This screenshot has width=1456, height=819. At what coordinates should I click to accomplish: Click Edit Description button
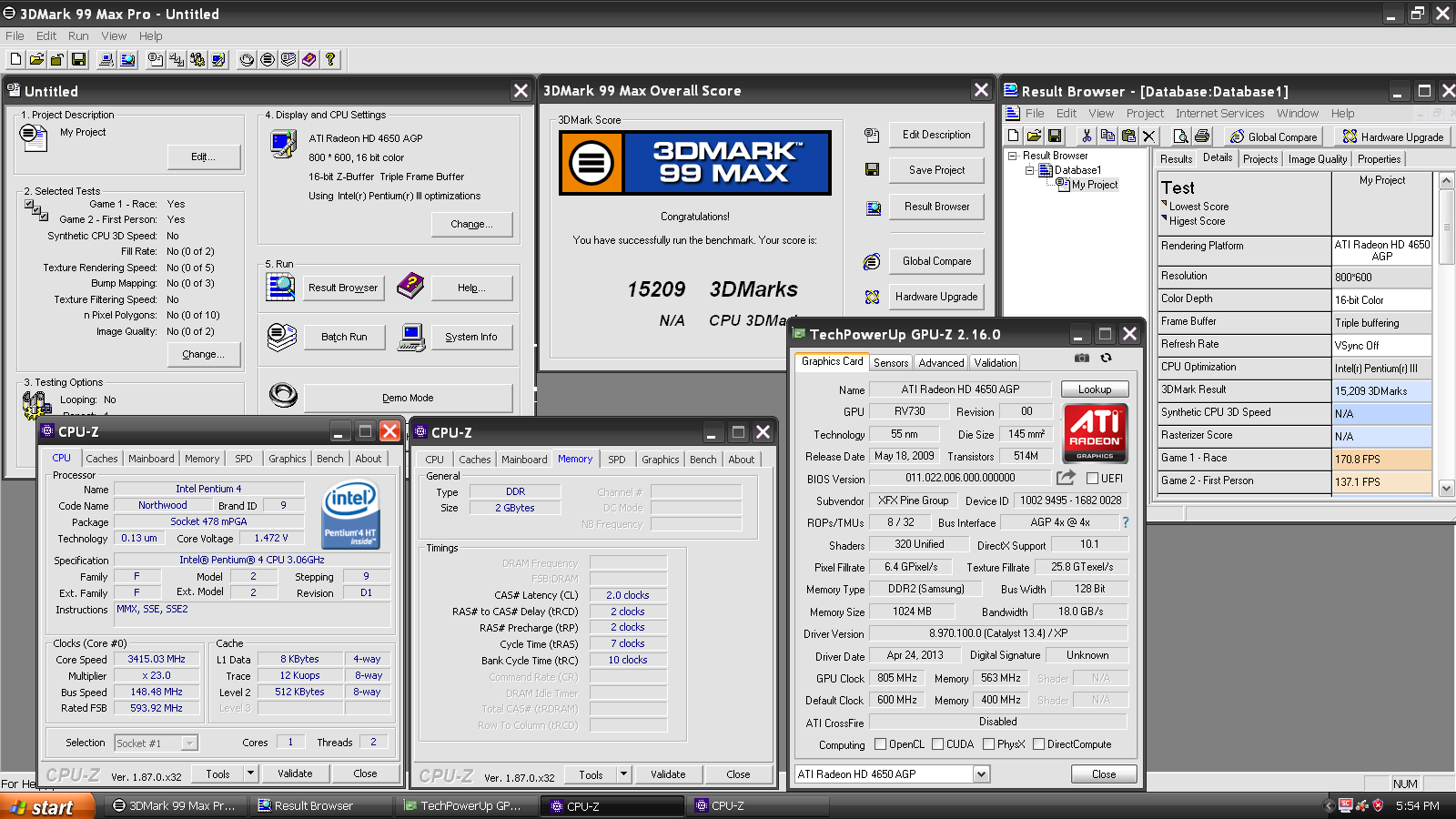click(x=936, y=135)
